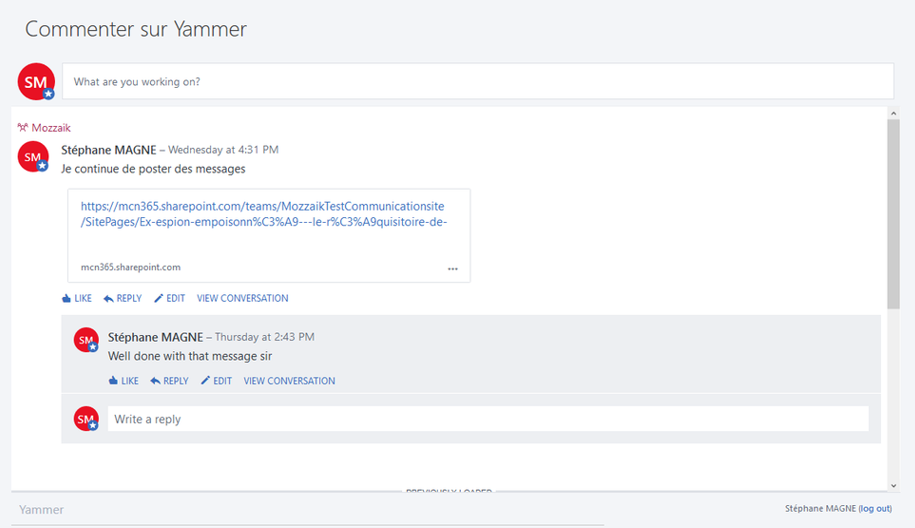This screenshot has width=915, height=528.
Task: Like the "Well done" reply via thumbs-up icon
Action: 113,380
